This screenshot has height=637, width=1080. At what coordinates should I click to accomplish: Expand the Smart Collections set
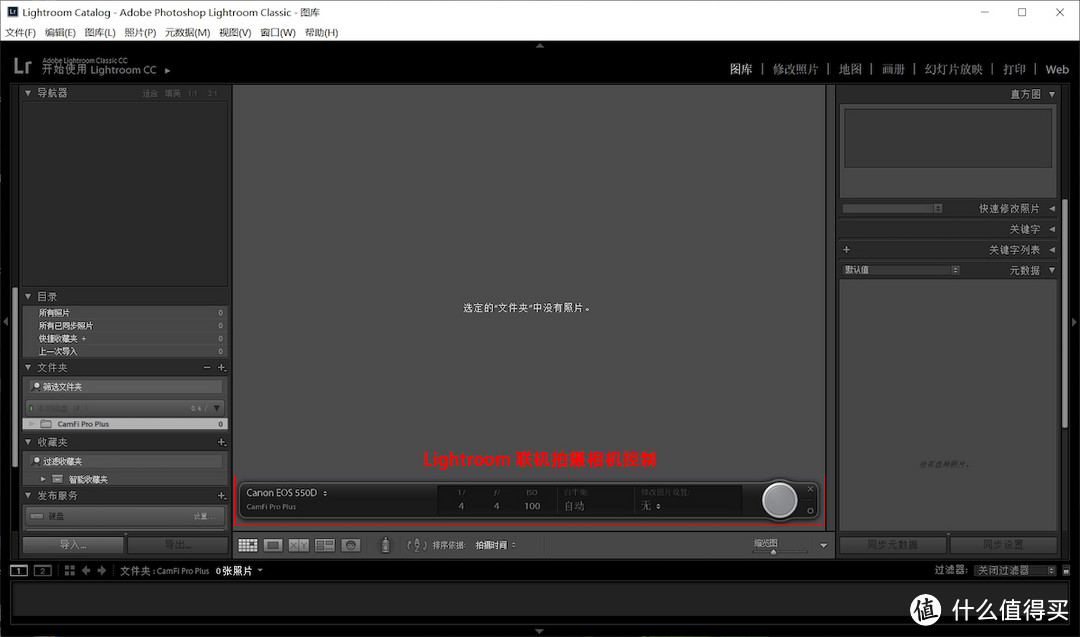click(43, 479)
